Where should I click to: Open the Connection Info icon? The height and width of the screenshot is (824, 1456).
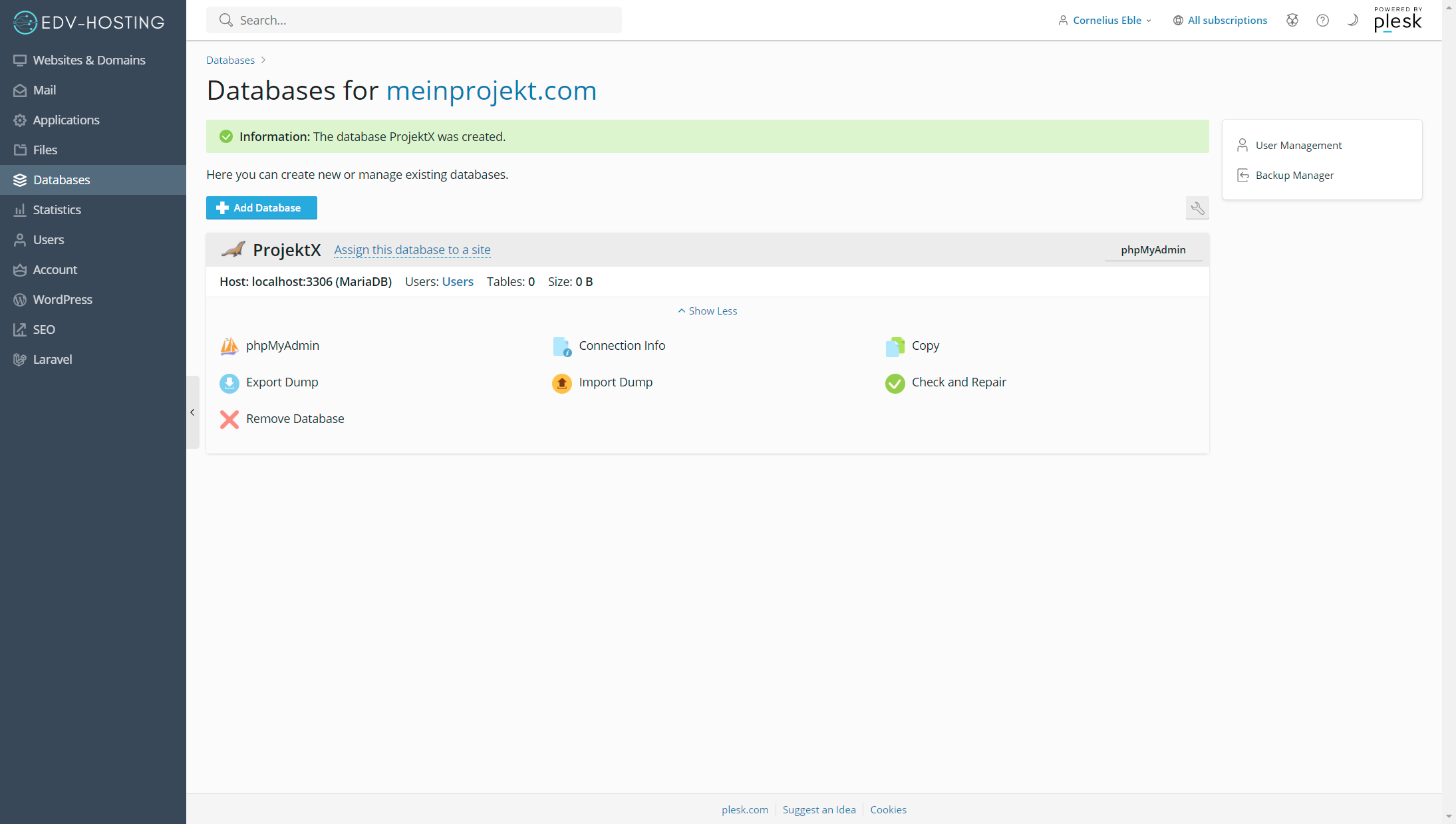click(561, 346)
